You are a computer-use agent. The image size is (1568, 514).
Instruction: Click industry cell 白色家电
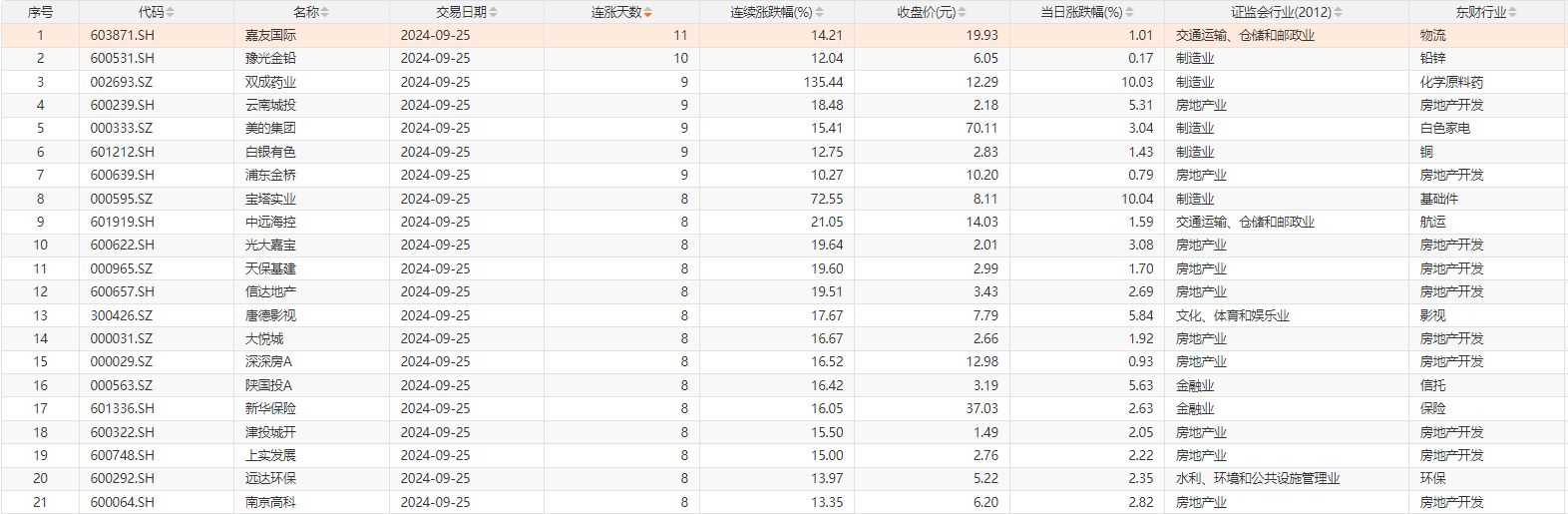(1445, 128)
